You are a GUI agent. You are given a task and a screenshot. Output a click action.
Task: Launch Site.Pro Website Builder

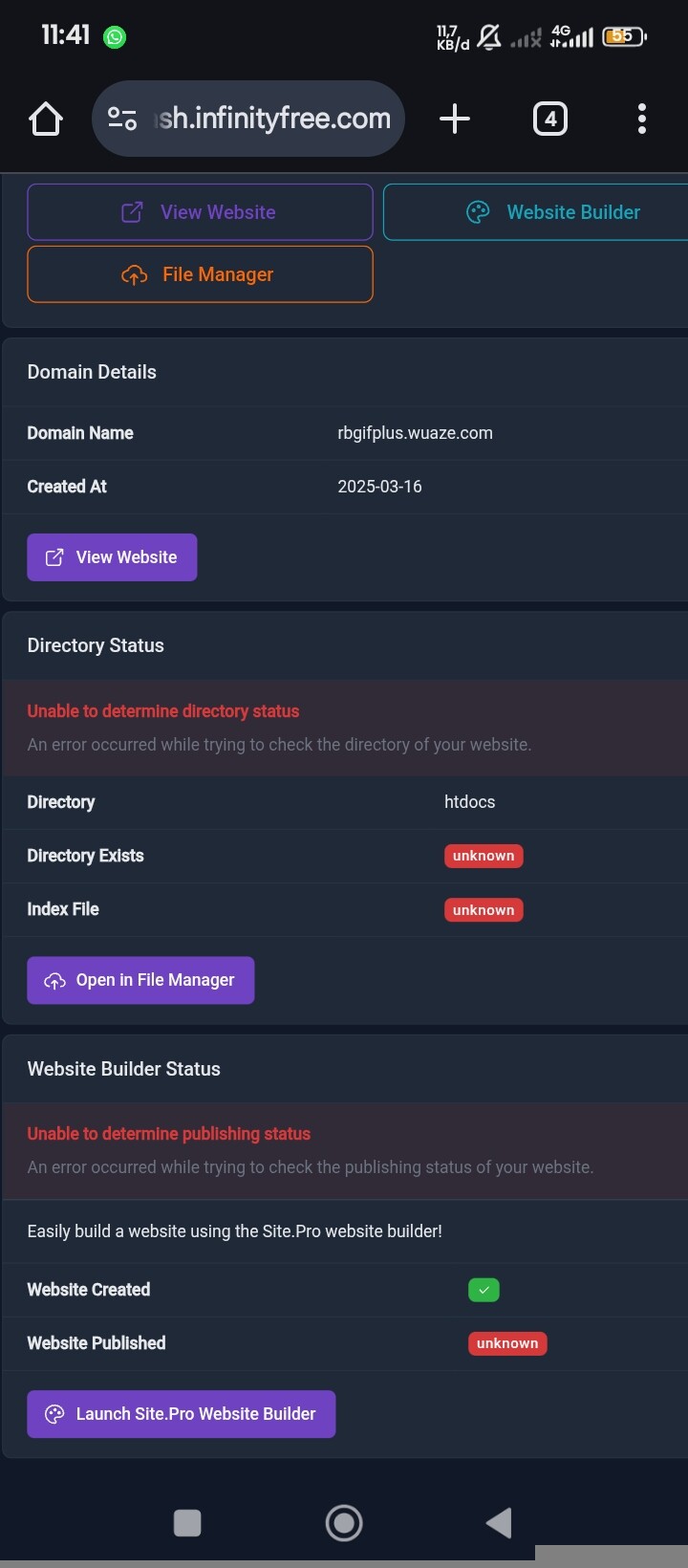click(x=181, y=1414)
